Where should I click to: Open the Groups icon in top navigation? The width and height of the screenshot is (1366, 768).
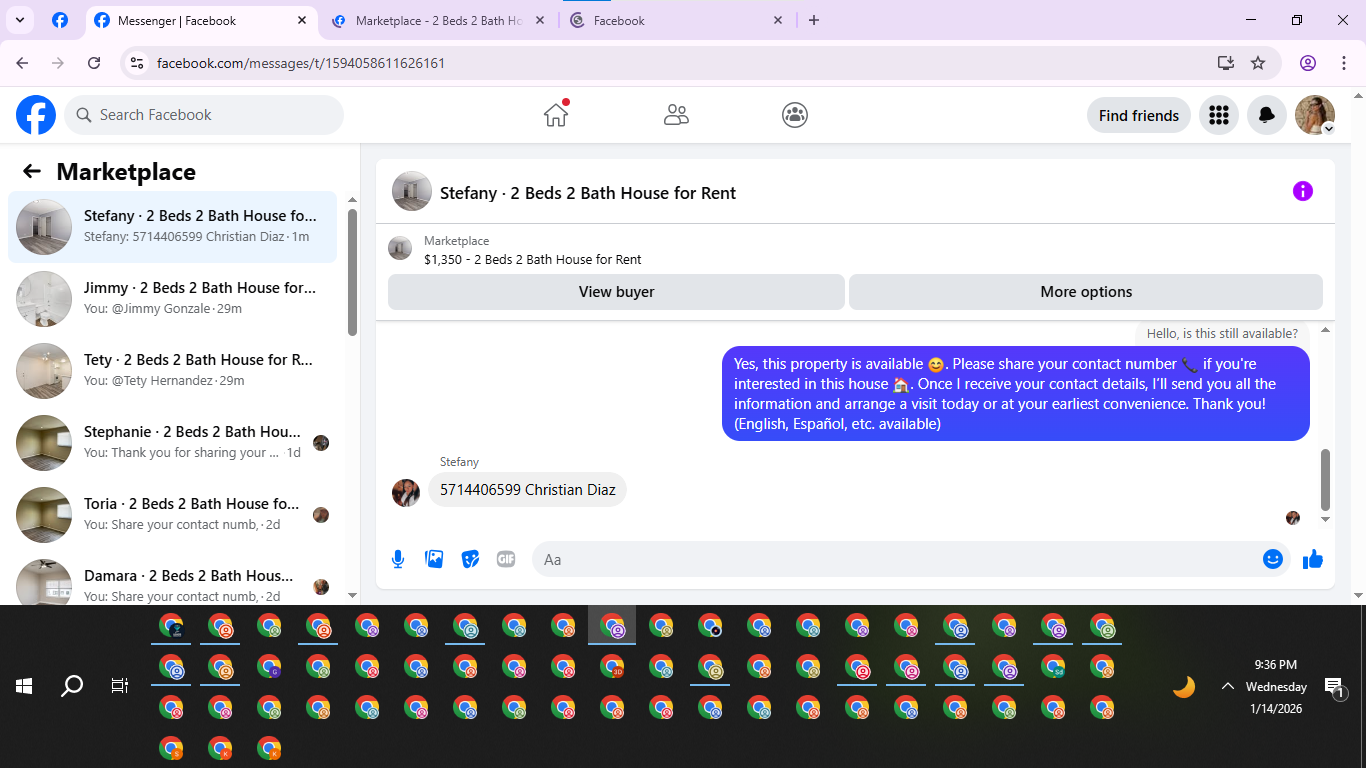795,115
